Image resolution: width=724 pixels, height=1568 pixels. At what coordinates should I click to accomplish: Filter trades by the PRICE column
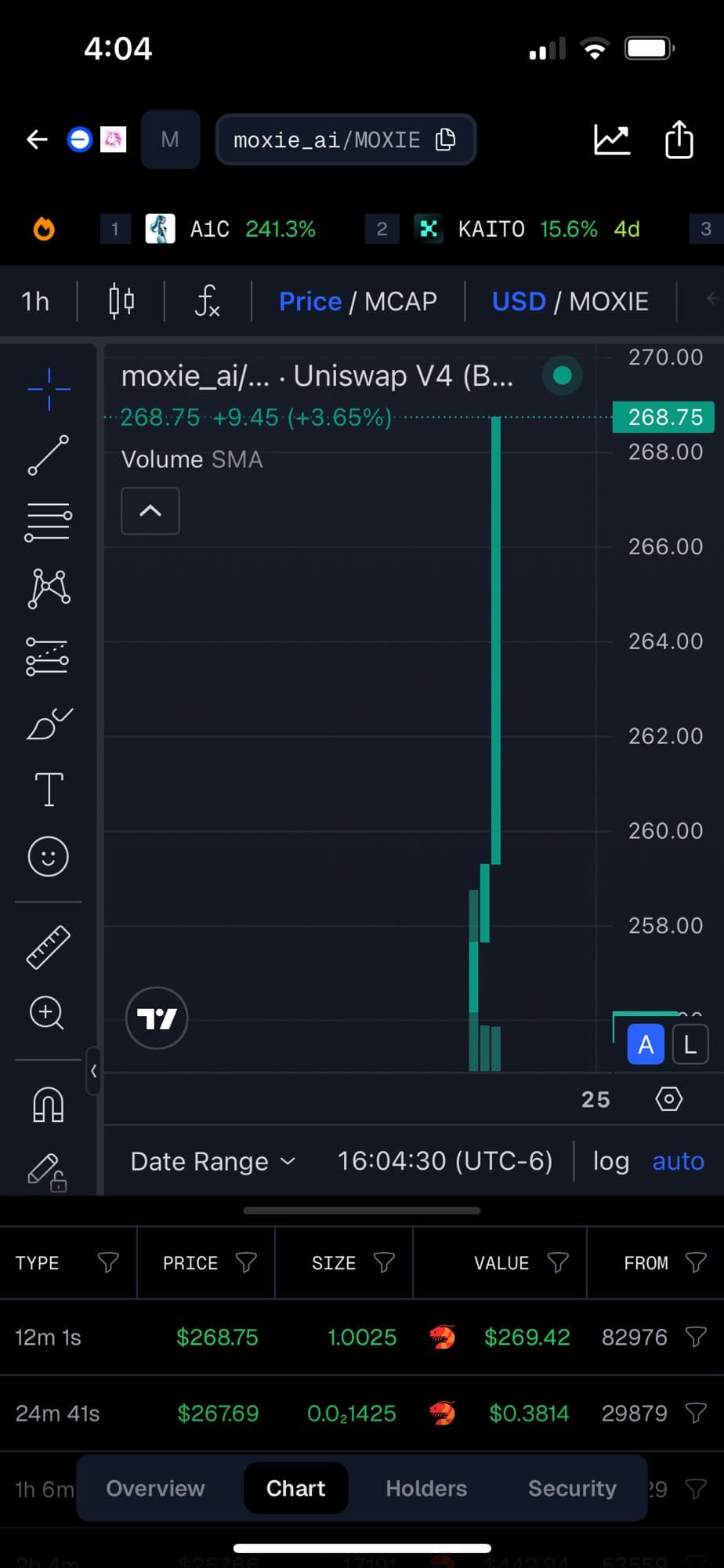(246, 1262)
